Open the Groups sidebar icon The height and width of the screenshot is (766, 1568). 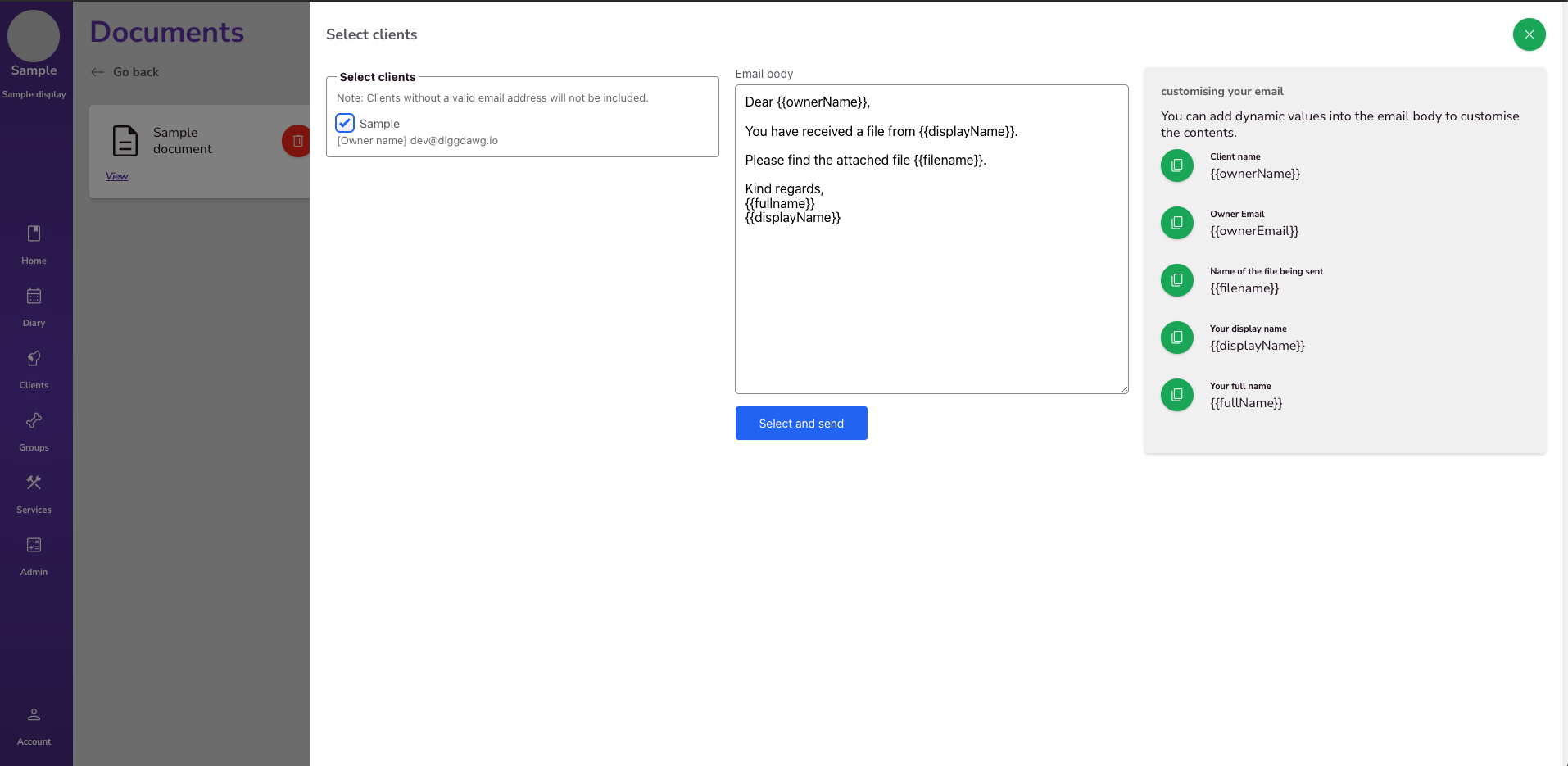tap(34, 421)
